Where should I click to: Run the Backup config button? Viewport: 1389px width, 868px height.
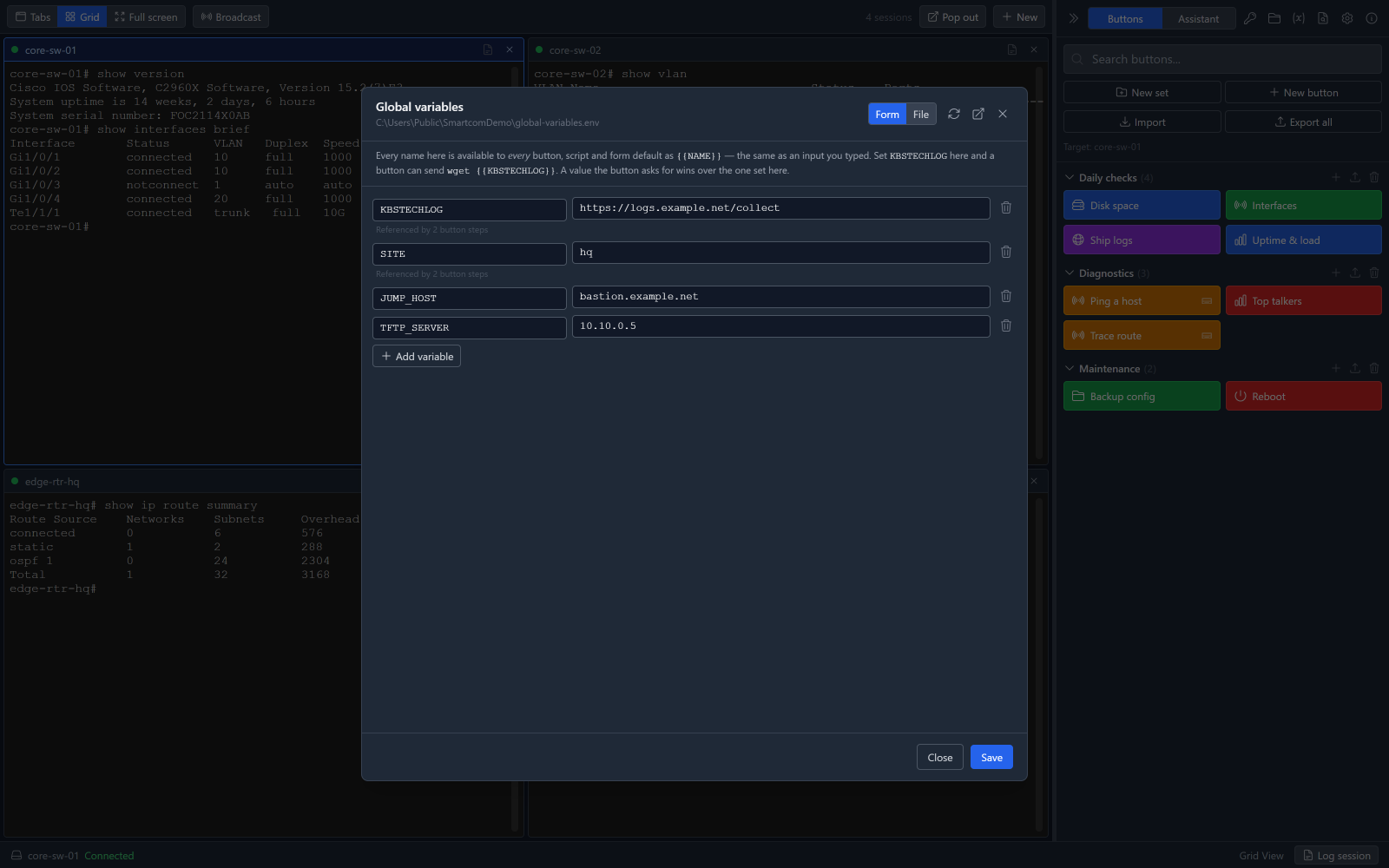click(x=1142, y=396)
